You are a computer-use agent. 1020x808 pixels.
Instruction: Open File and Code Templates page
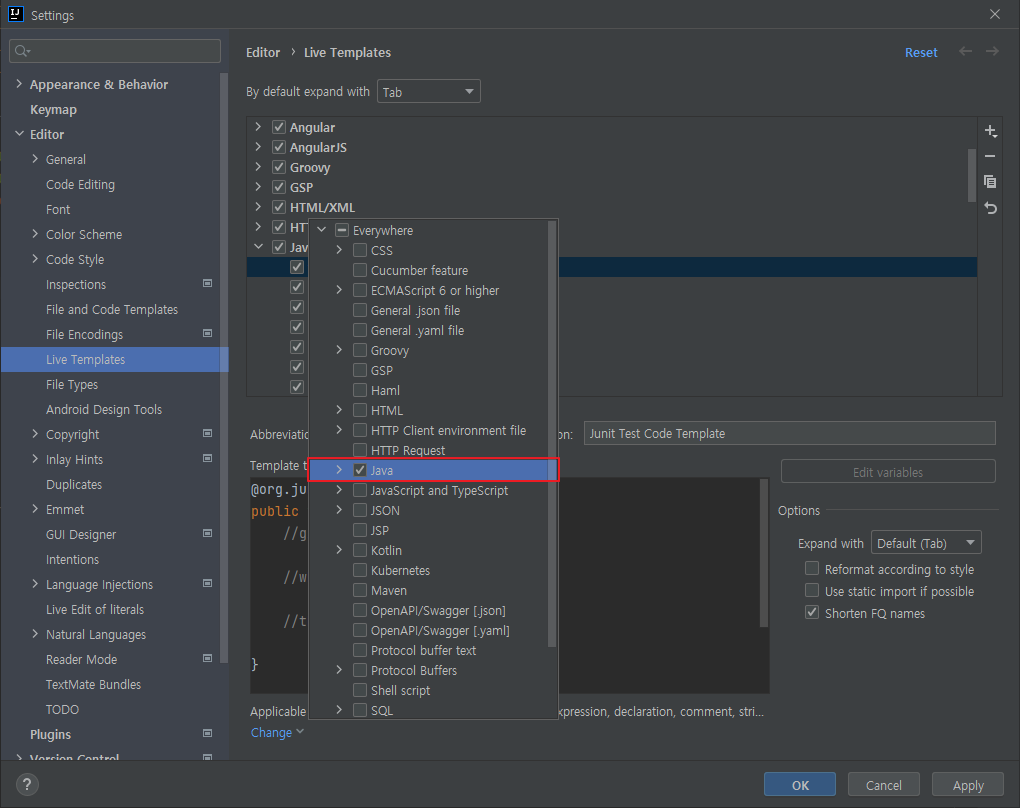coord(112,310)
